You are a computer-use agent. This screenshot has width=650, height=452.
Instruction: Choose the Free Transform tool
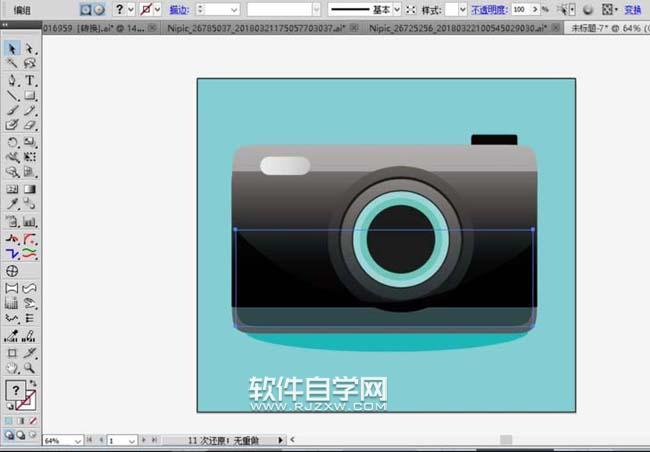29,157
